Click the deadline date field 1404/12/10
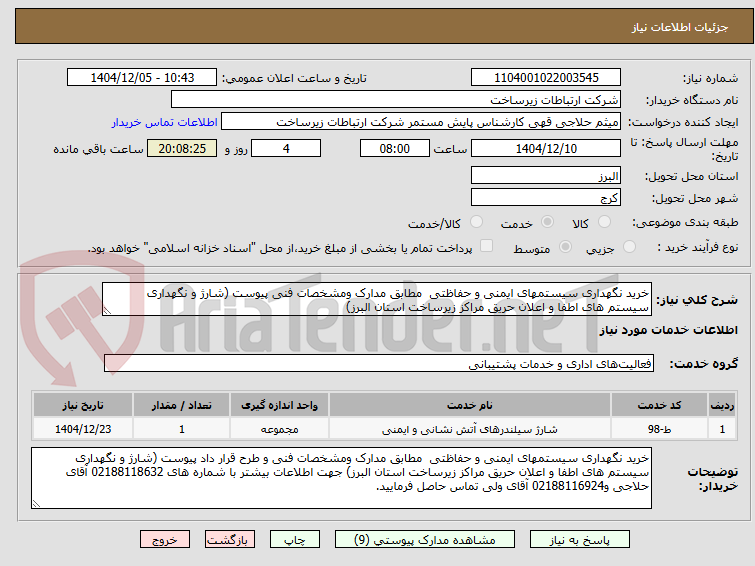Image resolution: width=755 pixels, height=566 pixels. click(546, 148)
